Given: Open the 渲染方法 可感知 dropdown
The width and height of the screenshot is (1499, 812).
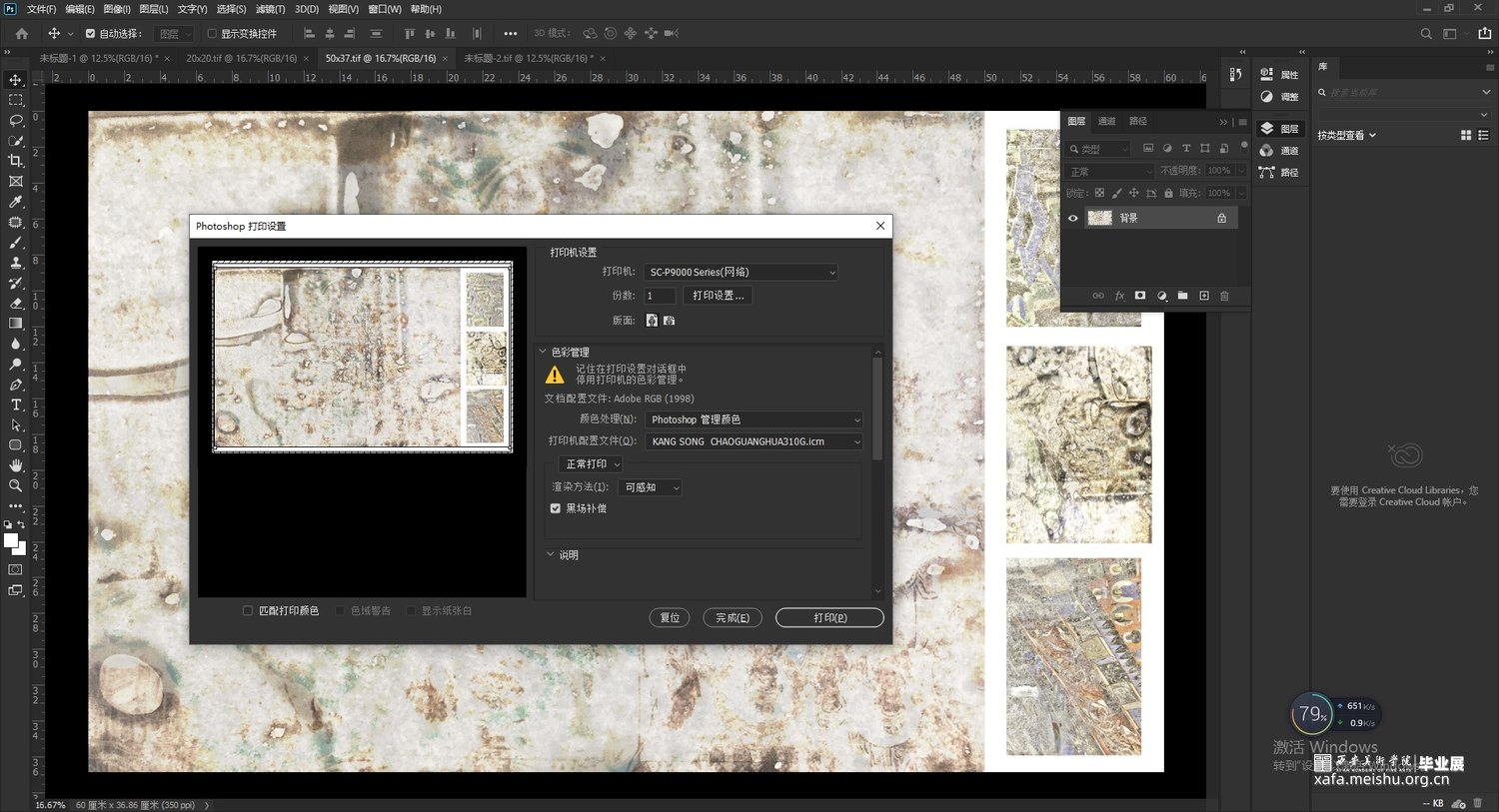Looking at the screenshot, I should tap(652, 487).
